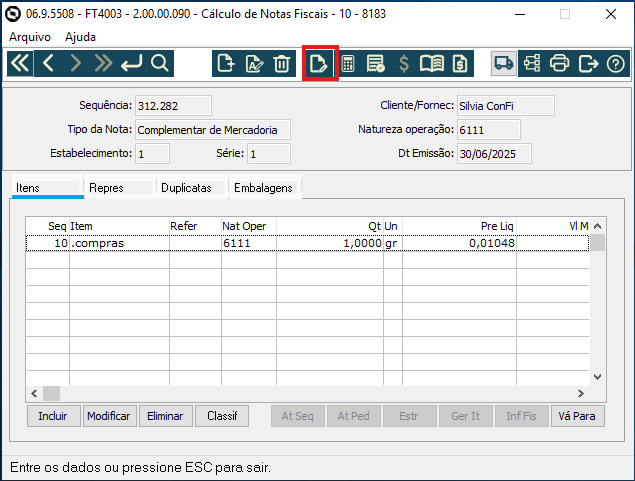Select the .compras item cell
The height and width of the screenshot is (481, 635).
119,243
